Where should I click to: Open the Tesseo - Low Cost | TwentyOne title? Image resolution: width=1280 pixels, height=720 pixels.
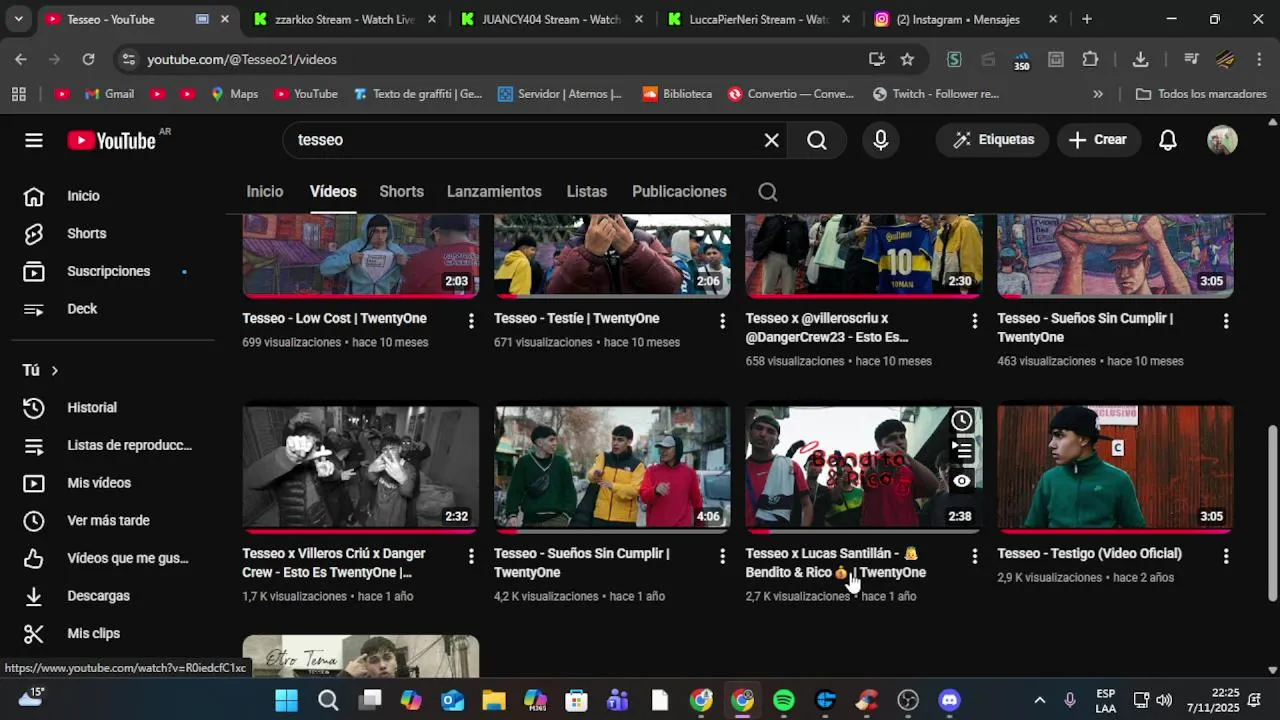[x=334, y=318]
